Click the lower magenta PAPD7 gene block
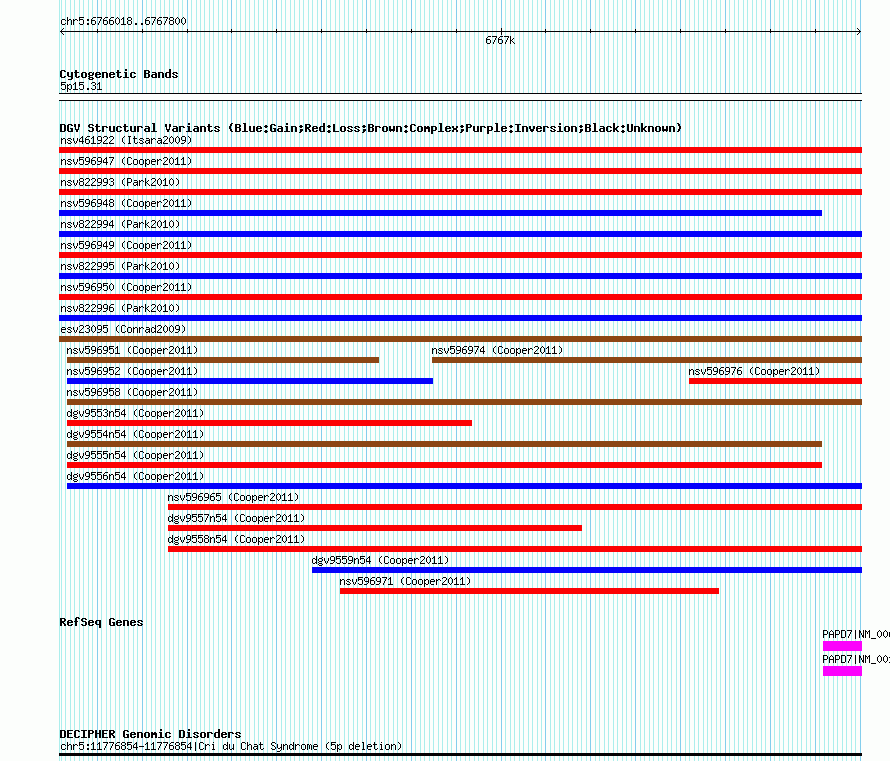Viewport: 890px width, 761px height. pos(842,671)
